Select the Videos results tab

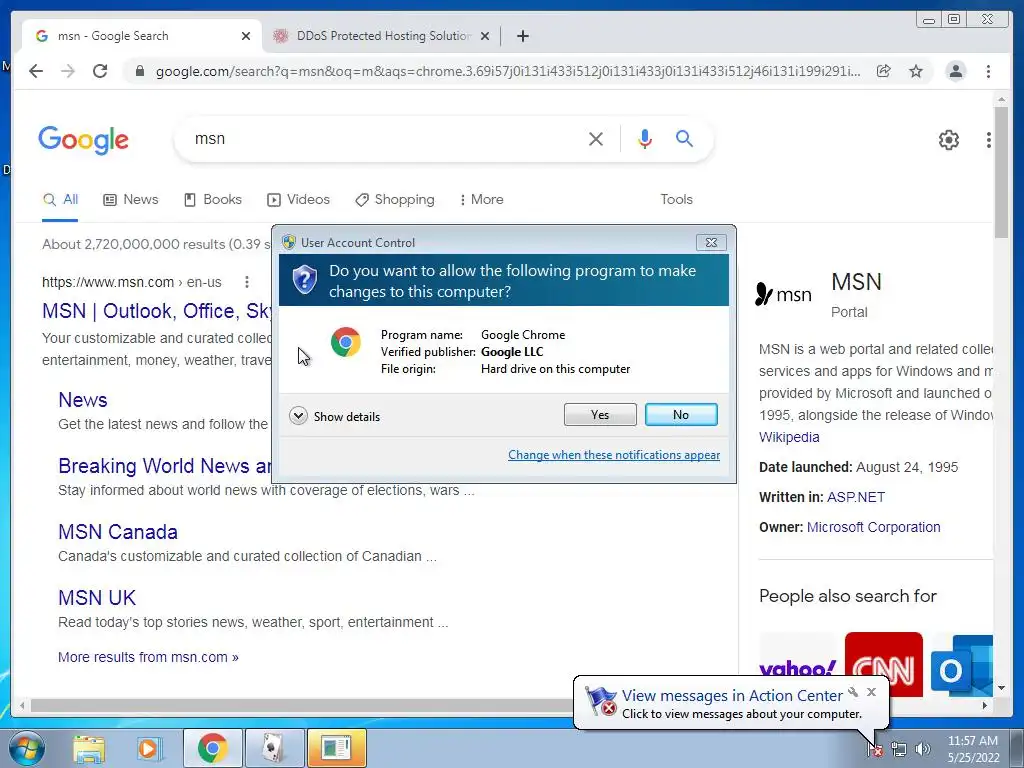(298, 199)
